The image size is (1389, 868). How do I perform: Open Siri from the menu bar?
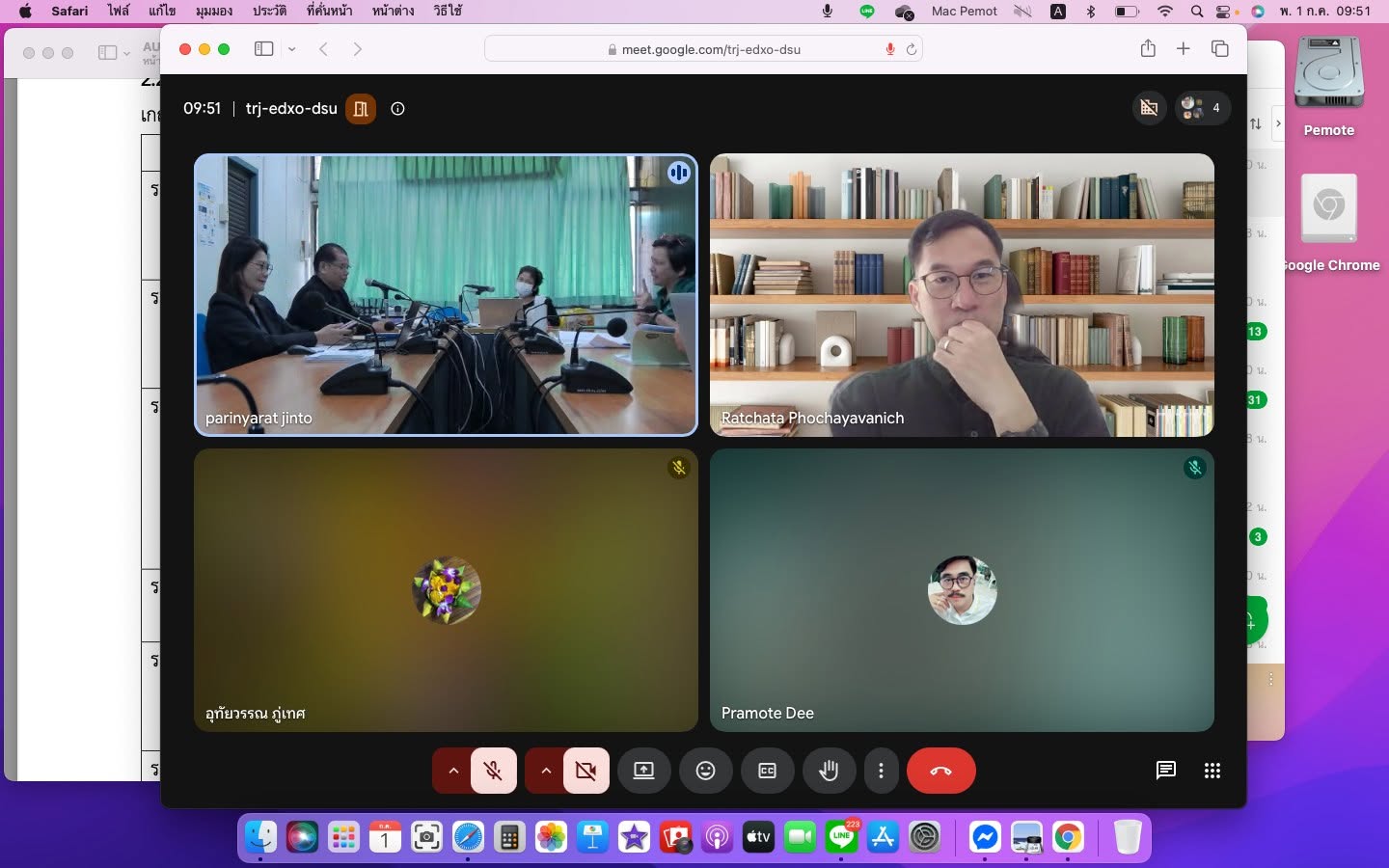tap(1258, 12)
